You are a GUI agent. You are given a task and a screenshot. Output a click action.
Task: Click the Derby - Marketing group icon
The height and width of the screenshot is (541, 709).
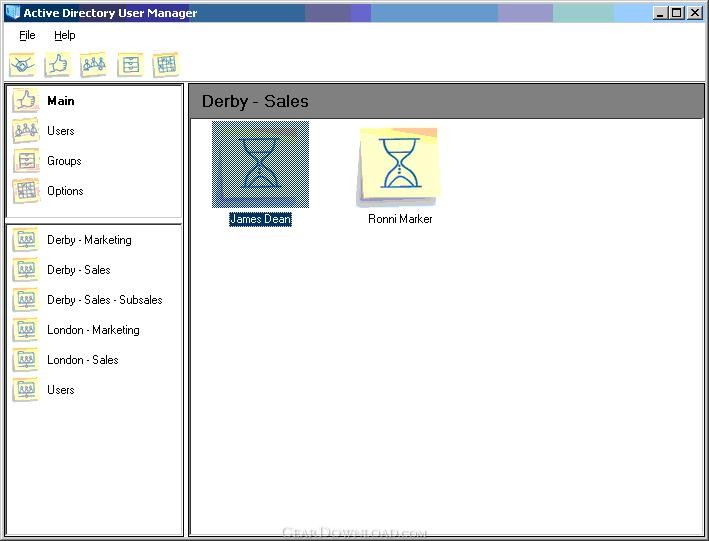[x=26, y=240]
